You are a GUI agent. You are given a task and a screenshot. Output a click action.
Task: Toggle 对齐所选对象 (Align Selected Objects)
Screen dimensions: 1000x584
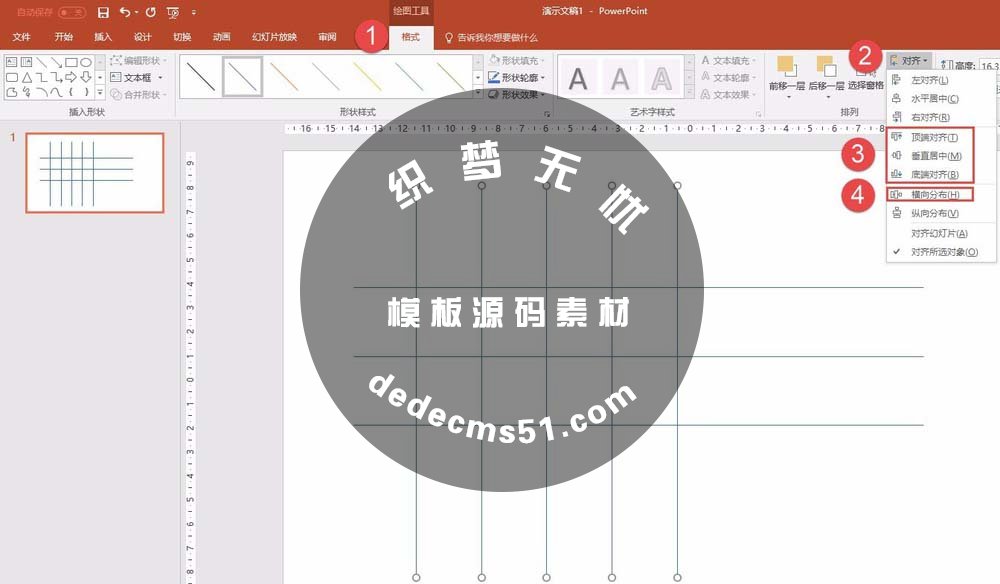tap(943, 251)
